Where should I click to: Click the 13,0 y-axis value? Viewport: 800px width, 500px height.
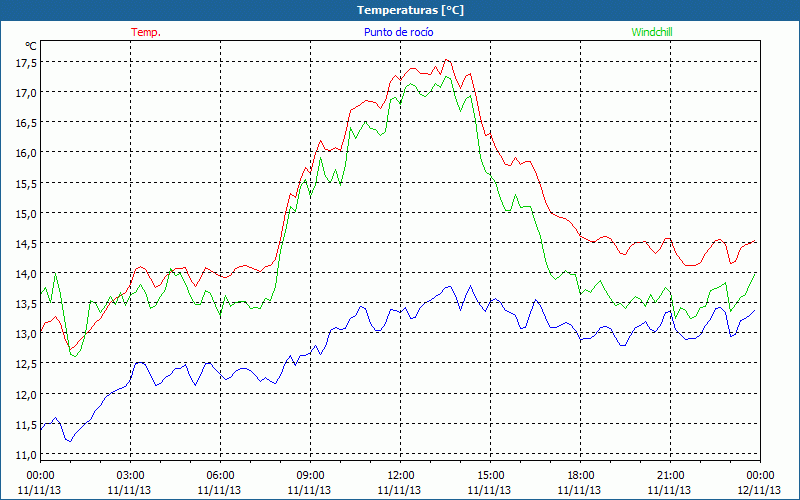(27, 334)
